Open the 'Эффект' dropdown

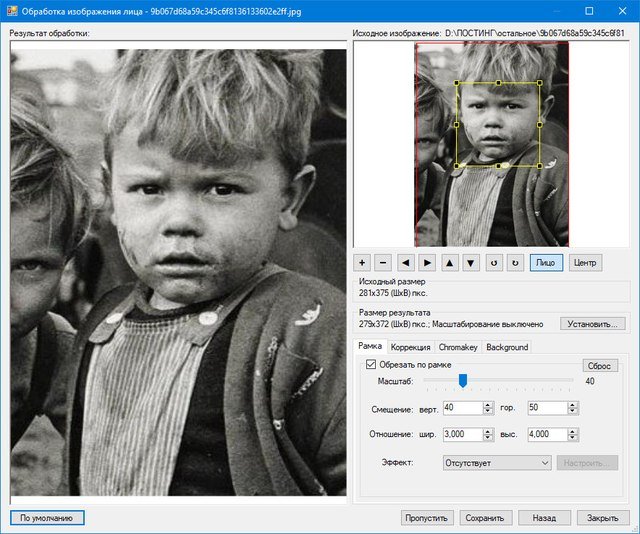[x=497, y=463]
